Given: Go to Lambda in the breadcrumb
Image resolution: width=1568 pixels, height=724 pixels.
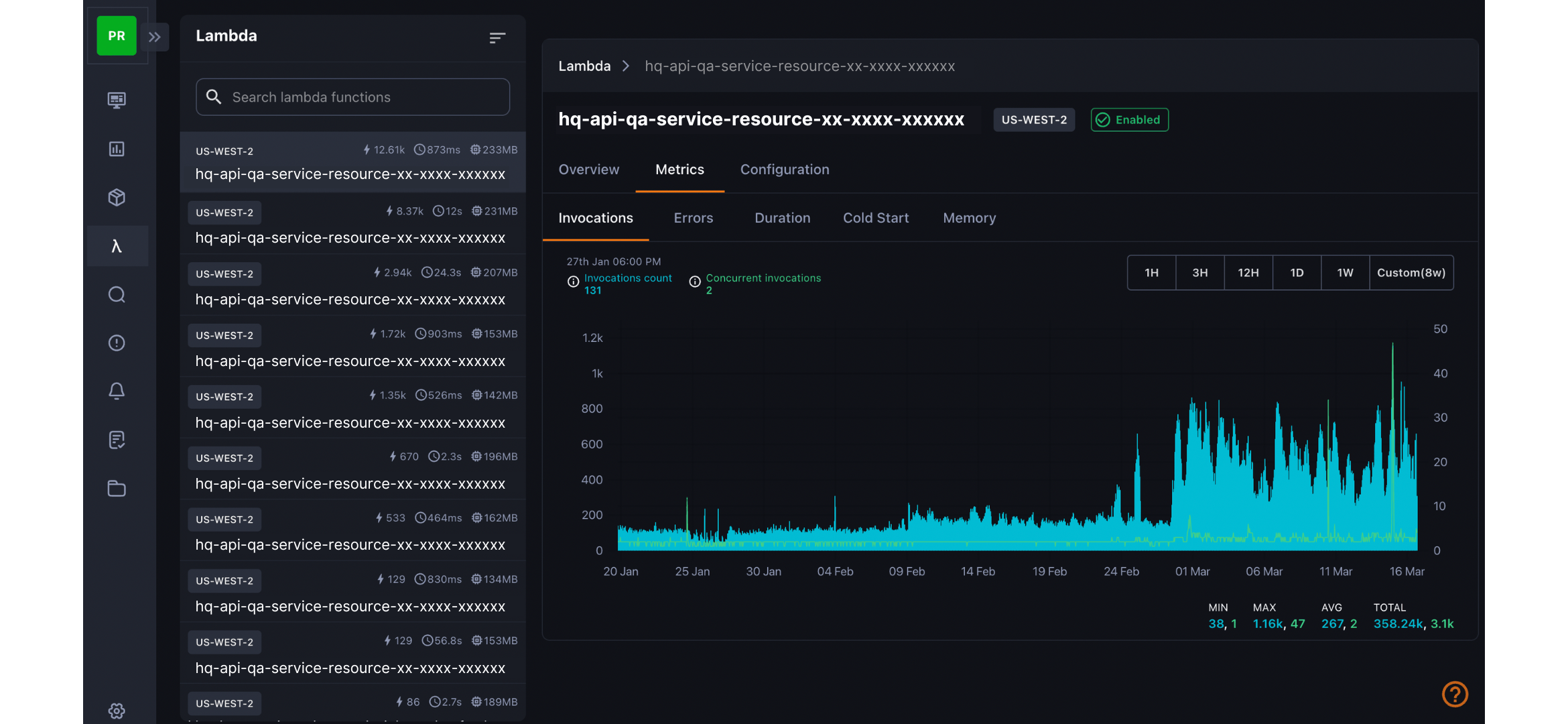Looking at the screenshot, I should (584, 66).
